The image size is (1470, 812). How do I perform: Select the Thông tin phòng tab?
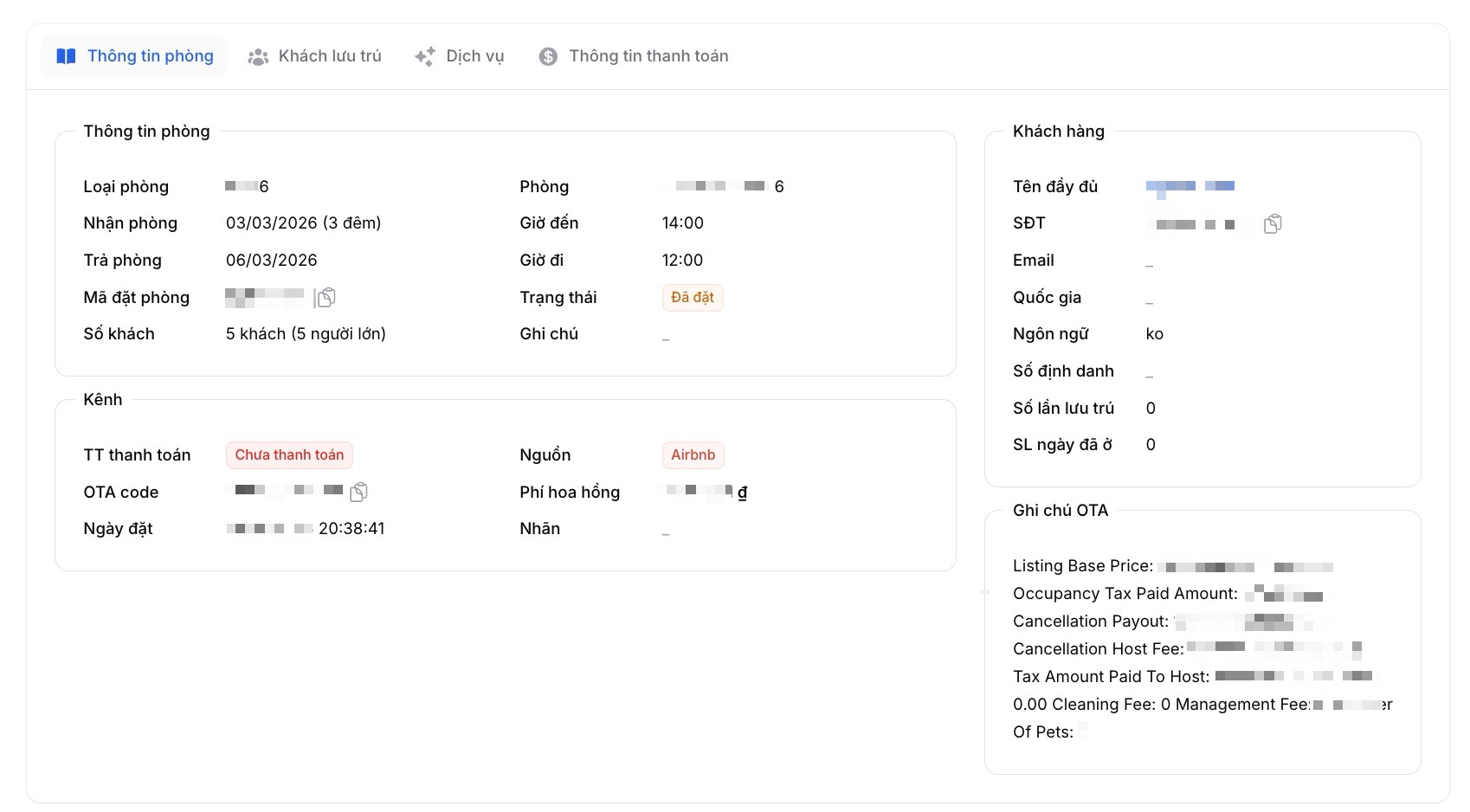(150, 56)
